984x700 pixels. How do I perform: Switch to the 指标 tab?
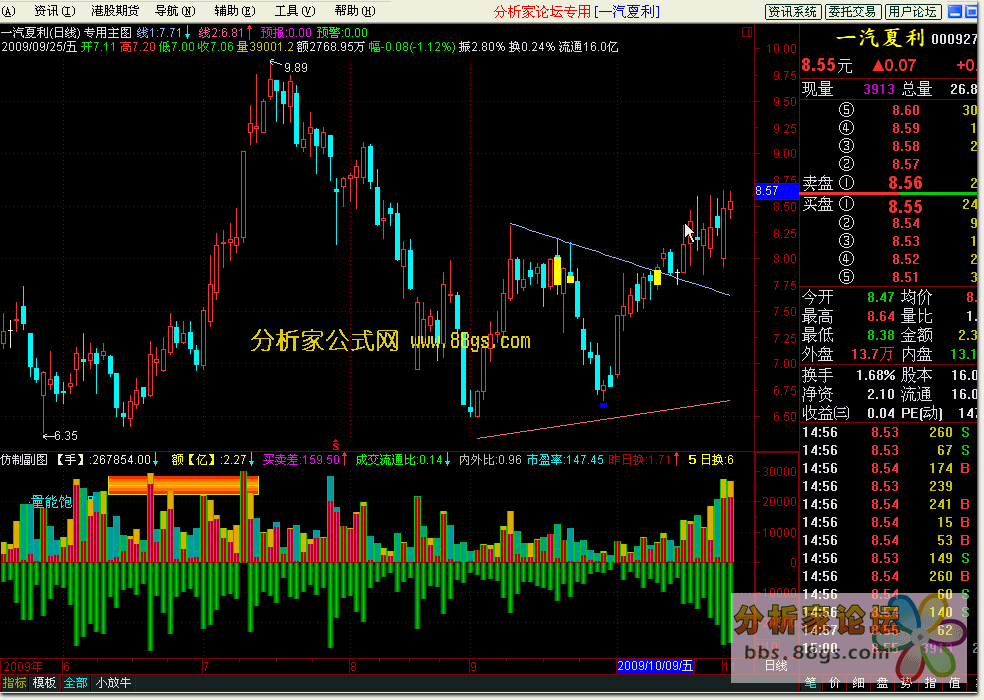coord(14,682)
